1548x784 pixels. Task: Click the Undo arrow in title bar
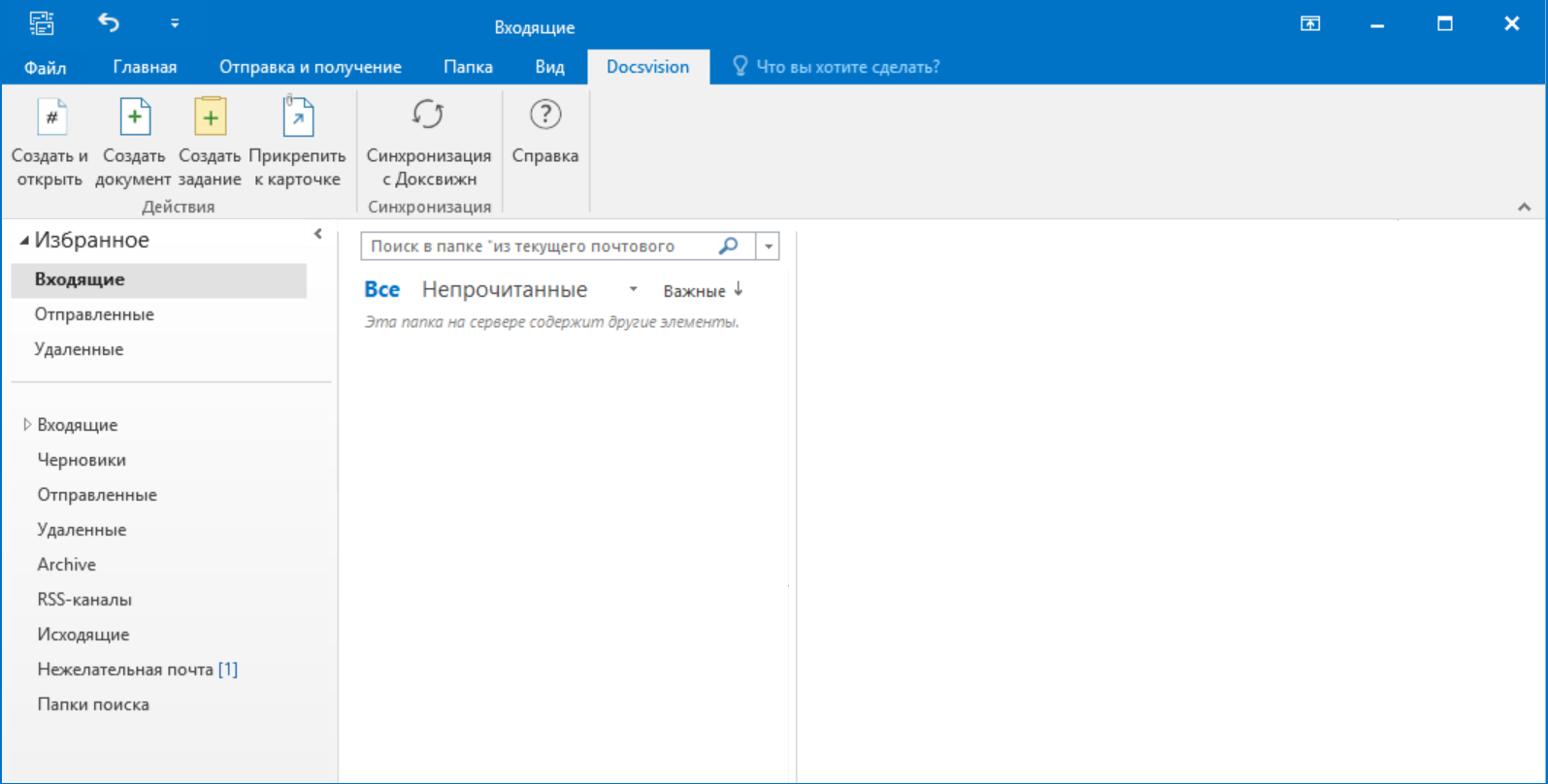(x=109, y=22)
